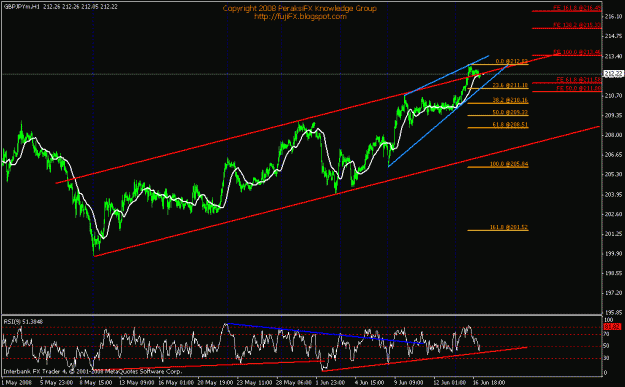The width and height of the screenshot is (625, 387).
Task: Click the RSI 70 level label
Action: point(607,334)
